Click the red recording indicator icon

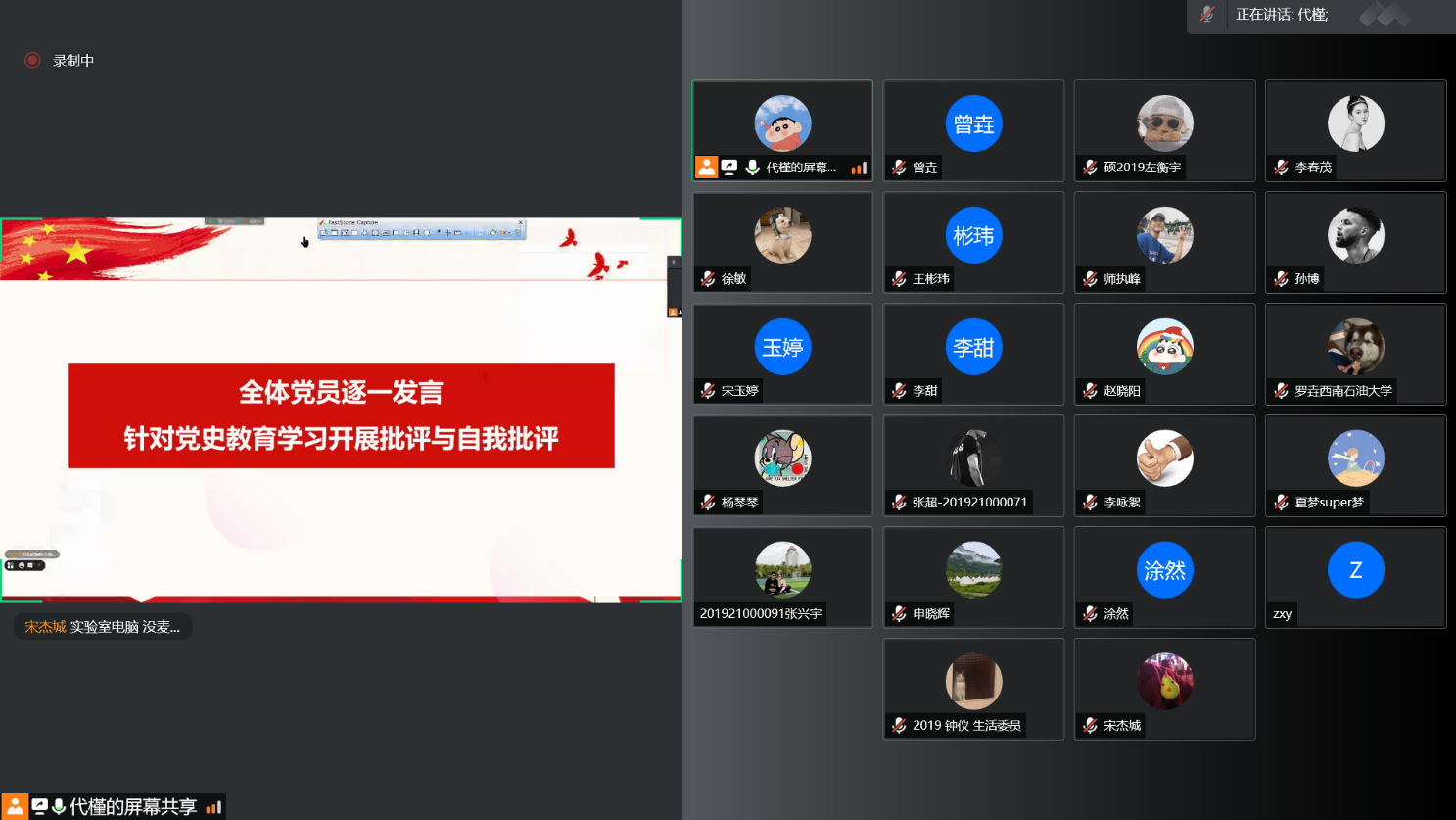(32, 60)
